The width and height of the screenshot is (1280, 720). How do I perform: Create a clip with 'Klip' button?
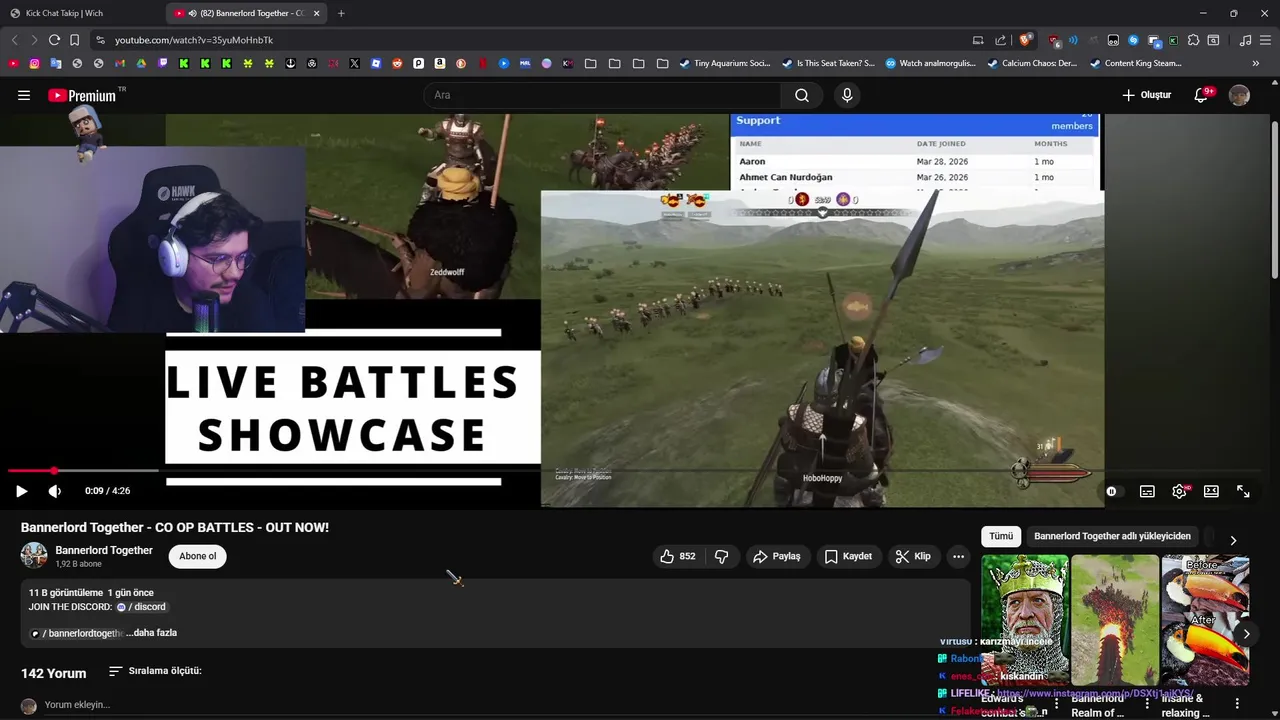pyautogui.click(x=913, y=556)
